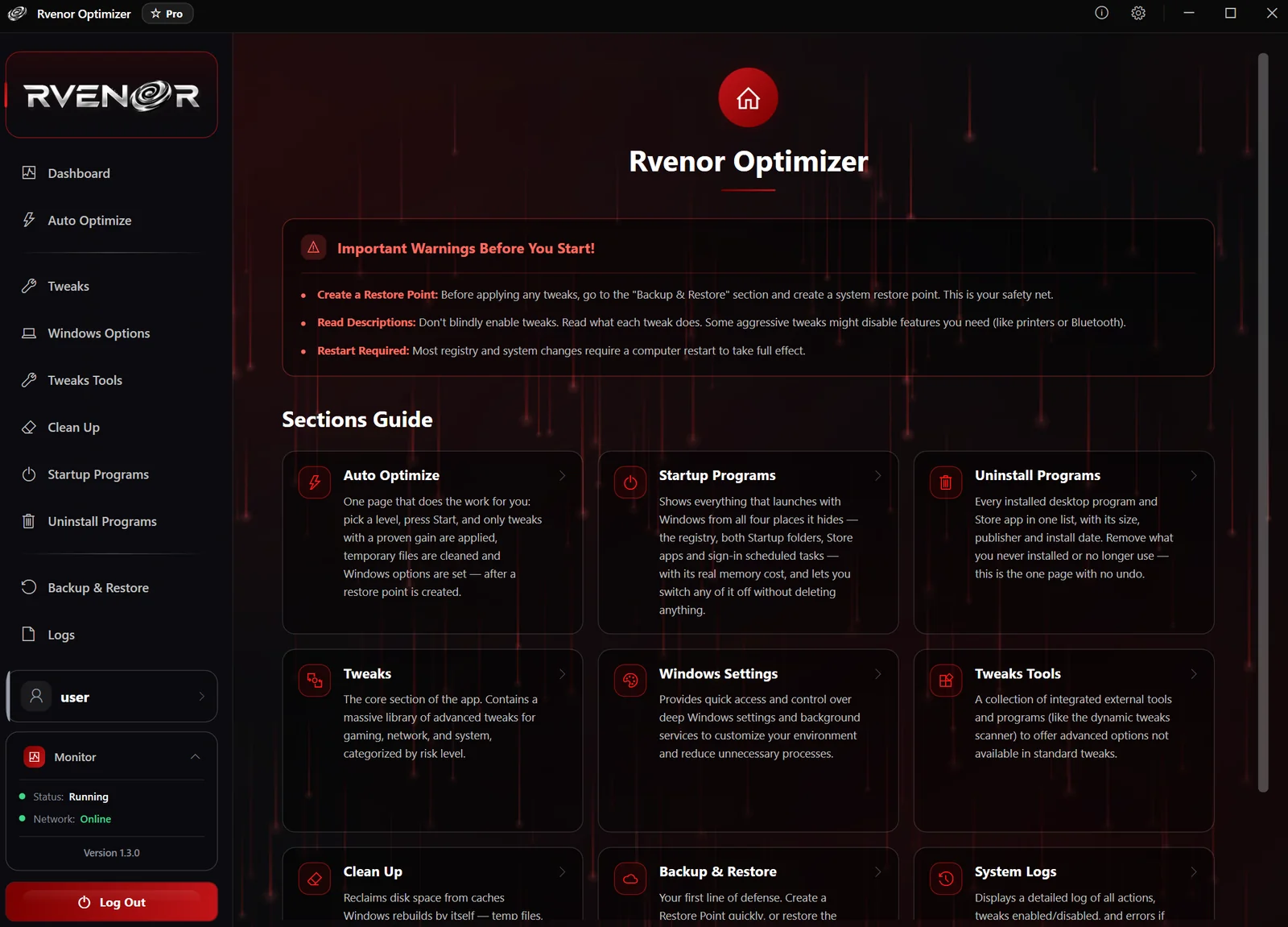
Task: Open Tweaks Tools card arrow chevron
Action: point(1193,673)
